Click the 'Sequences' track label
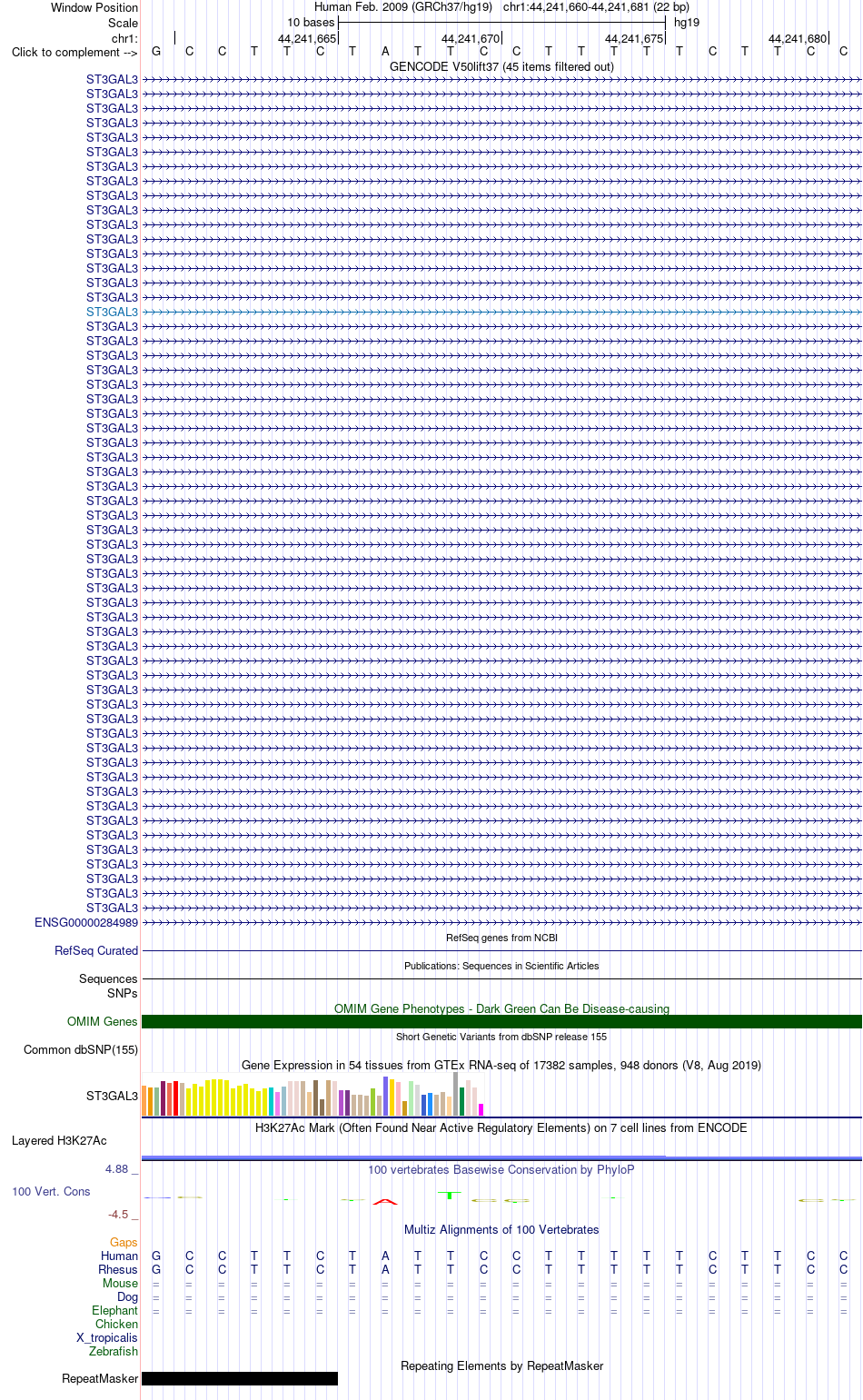 pos(108,978)
